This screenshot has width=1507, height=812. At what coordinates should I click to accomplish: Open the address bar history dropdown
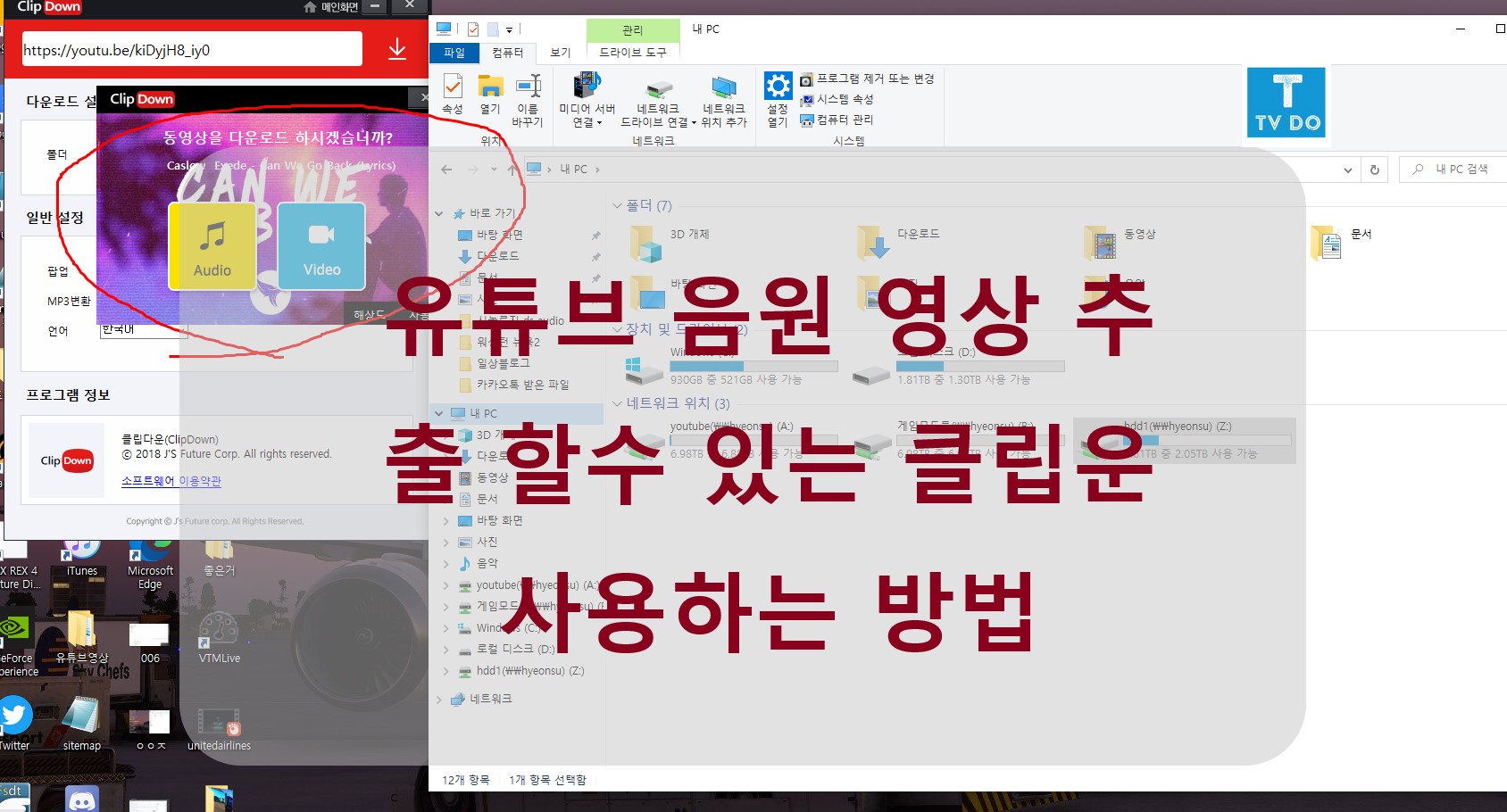pos(1347,170)
